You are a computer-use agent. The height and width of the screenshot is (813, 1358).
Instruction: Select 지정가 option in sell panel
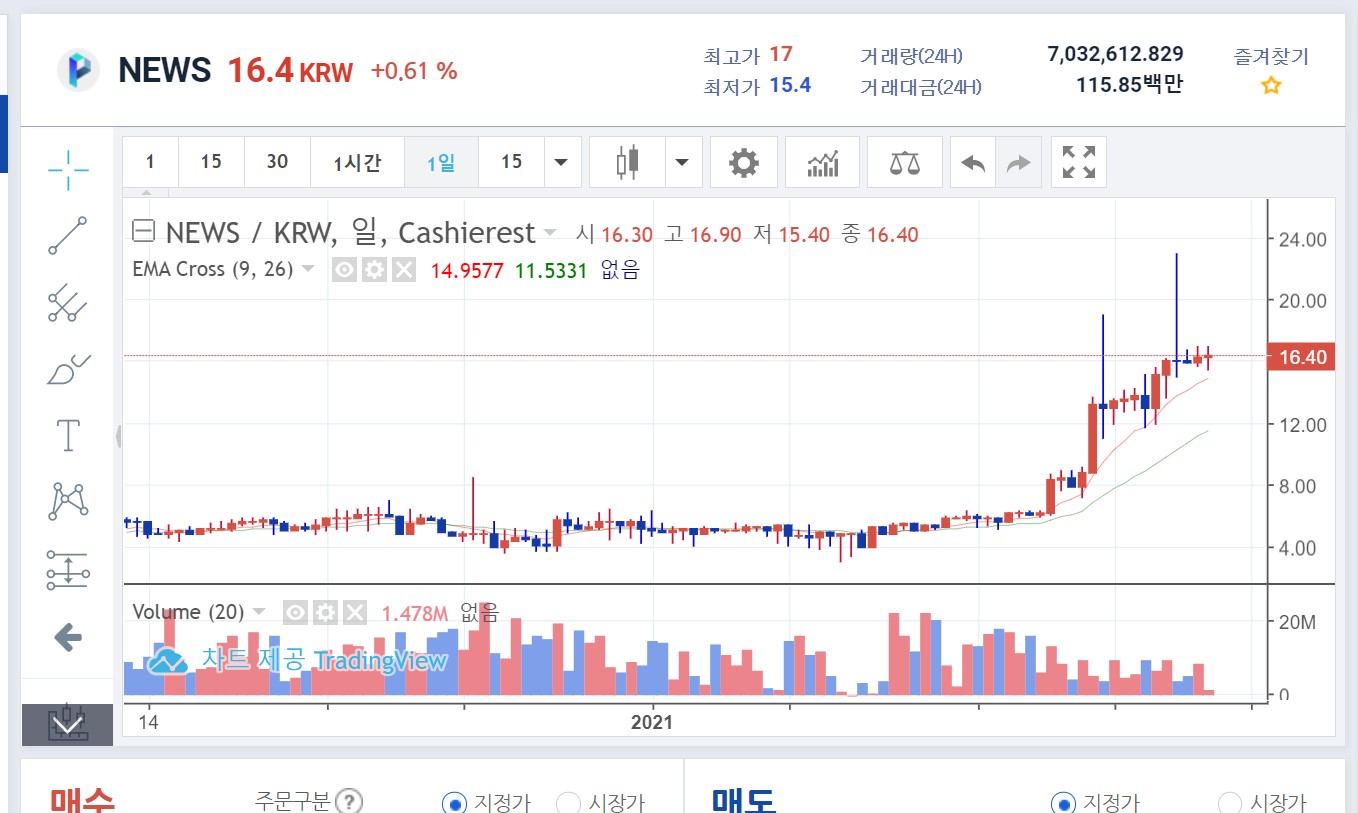[x=1064, y=803]
